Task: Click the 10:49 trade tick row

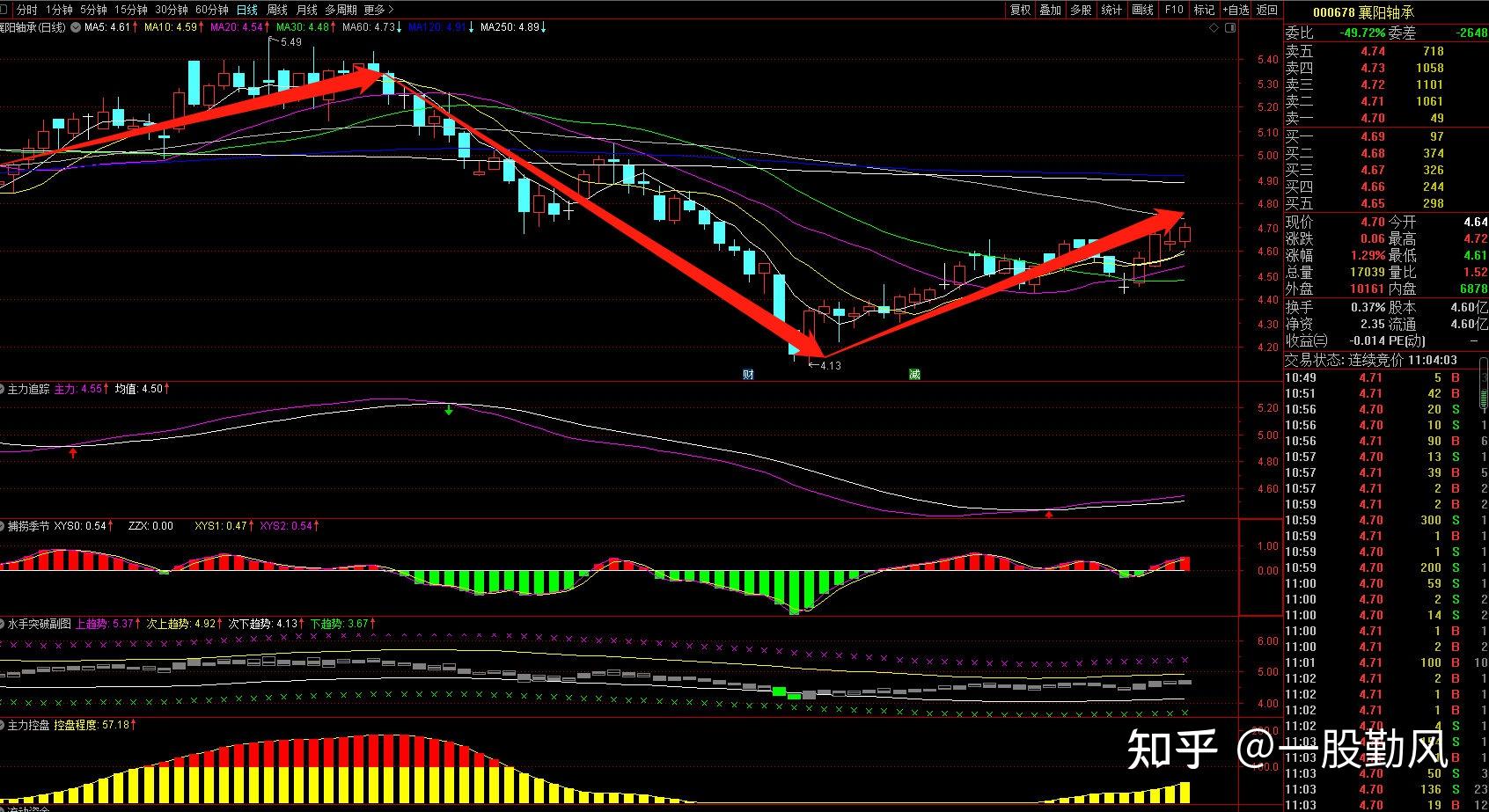Action: pos(1386,377)
